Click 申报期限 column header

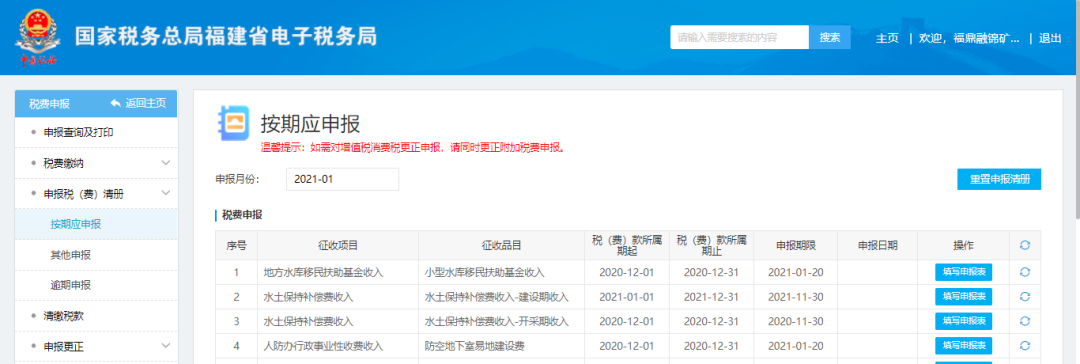point(796,245)
